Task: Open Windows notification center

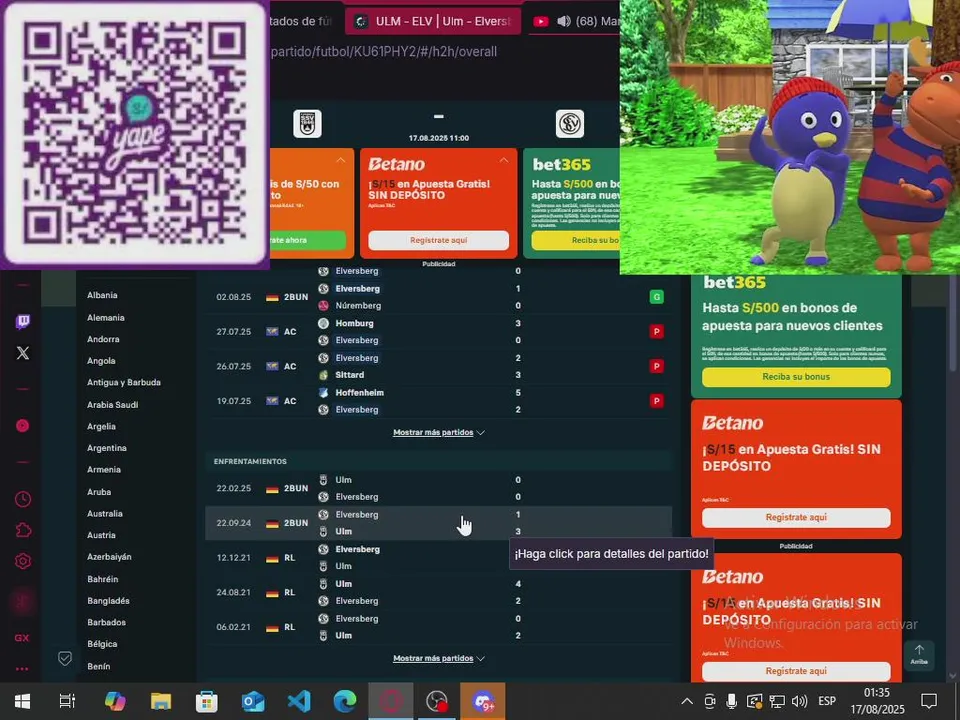Action: tap(929, 701)
